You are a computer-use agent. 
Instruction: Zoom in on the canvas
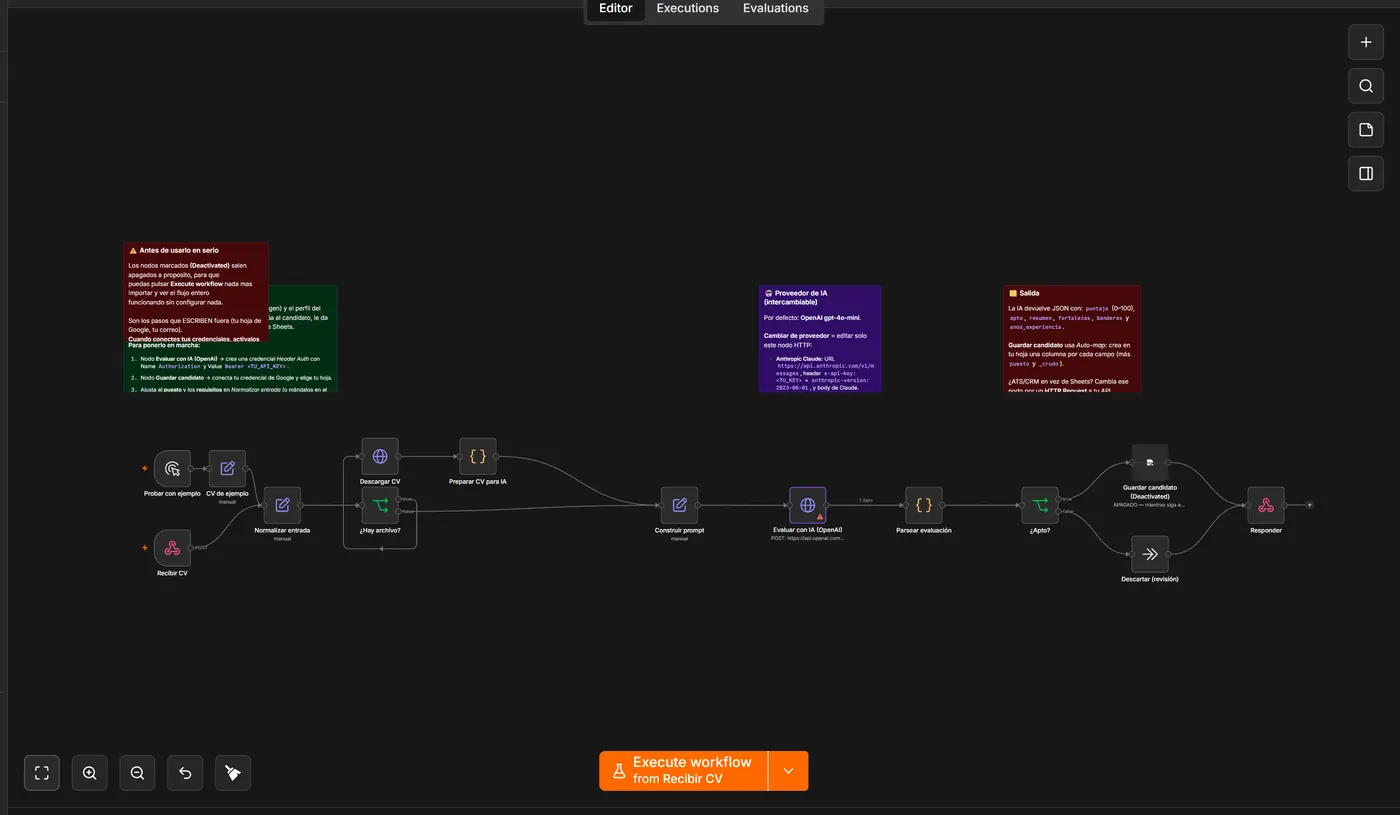(90, 773)
